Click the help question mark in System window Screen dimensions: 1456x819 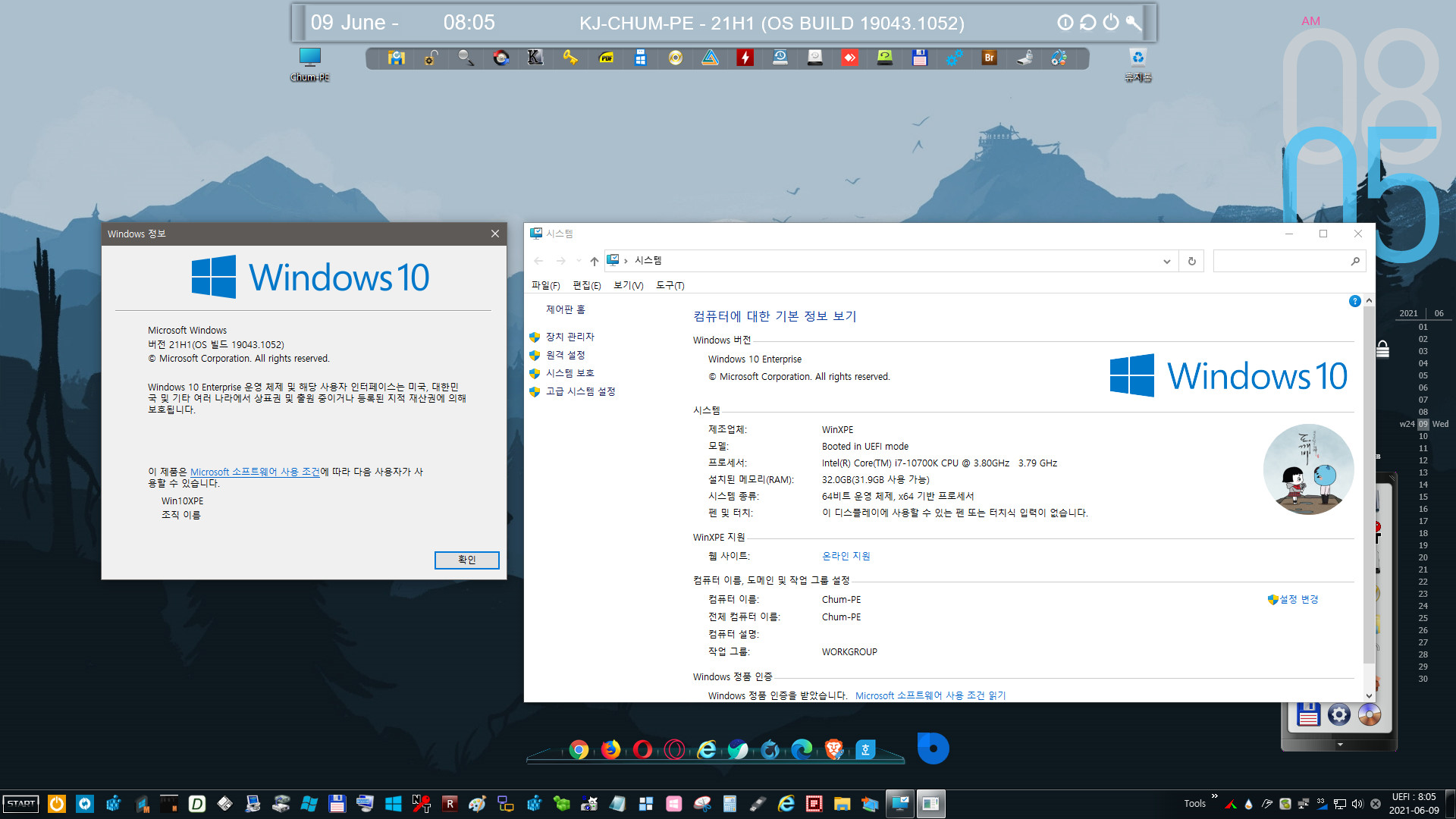(x=1354, y=301)
